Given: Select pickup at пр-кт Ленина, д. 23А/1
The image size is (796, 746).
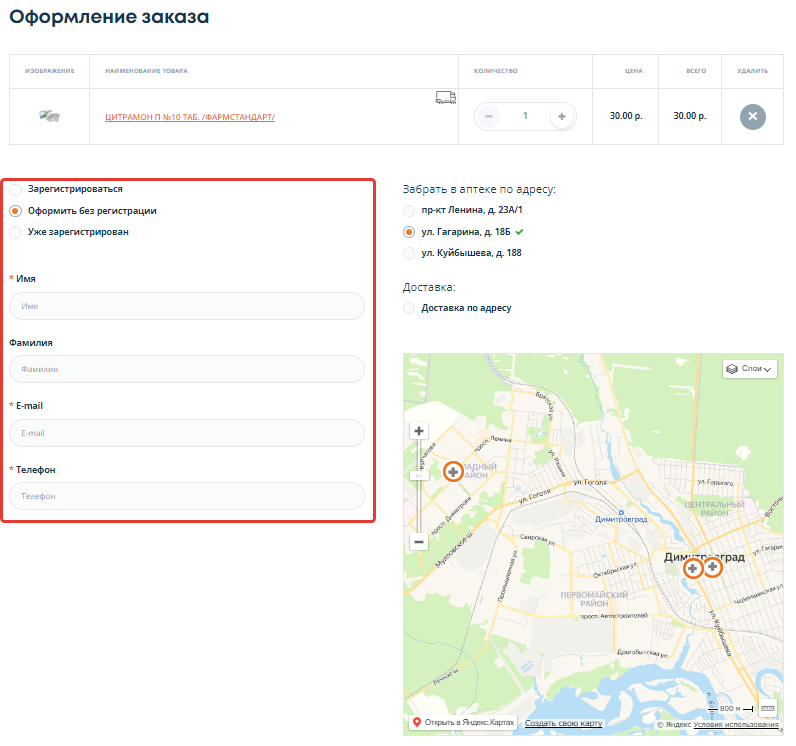Looking at the screenshot, I should [x=408, y=211].
